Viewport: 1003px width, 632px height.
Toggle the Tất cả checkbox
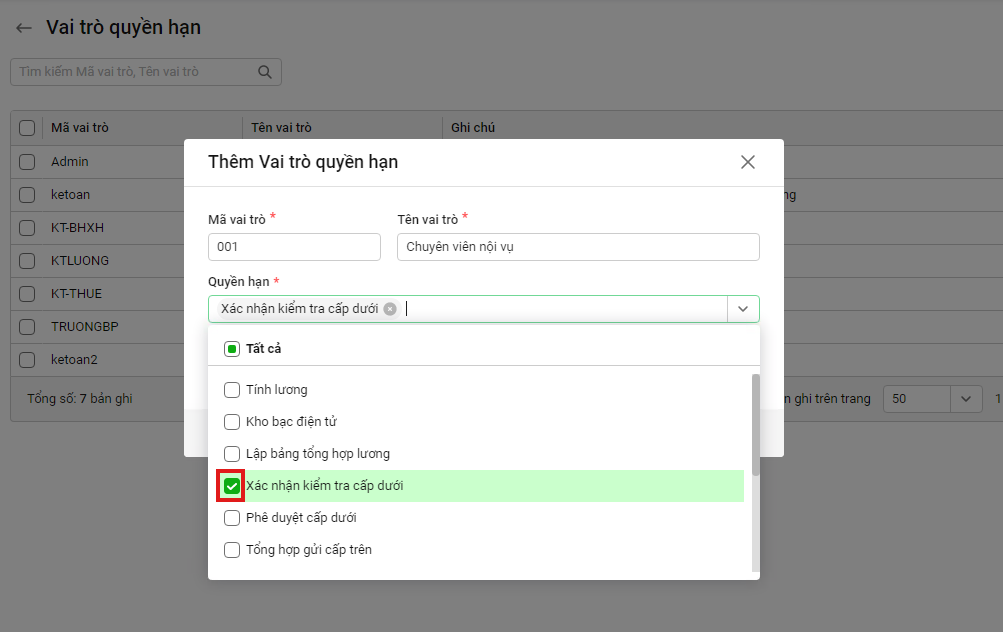pyautogui.click(x=232, y=349)
